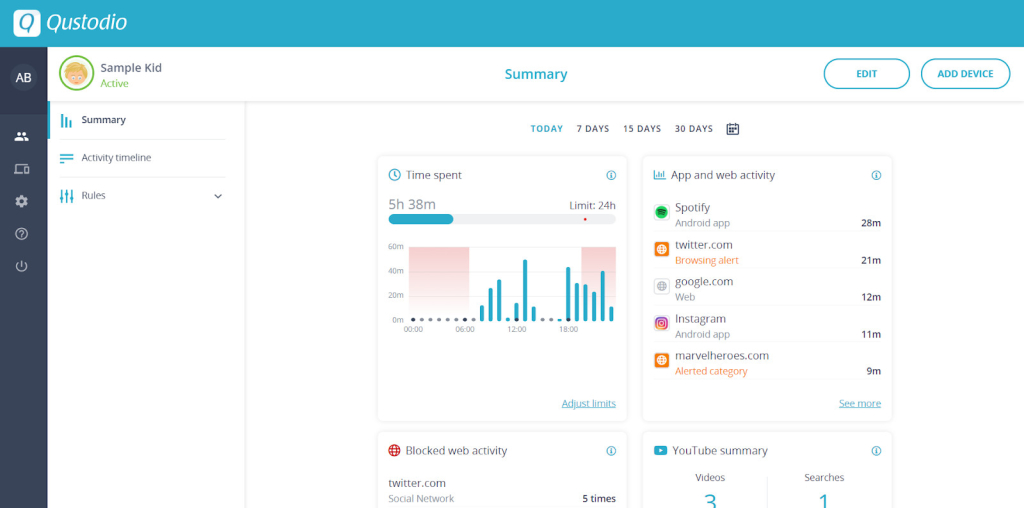
Task: Open settings gear in left sidebar
Action: (x=22, y=201)
